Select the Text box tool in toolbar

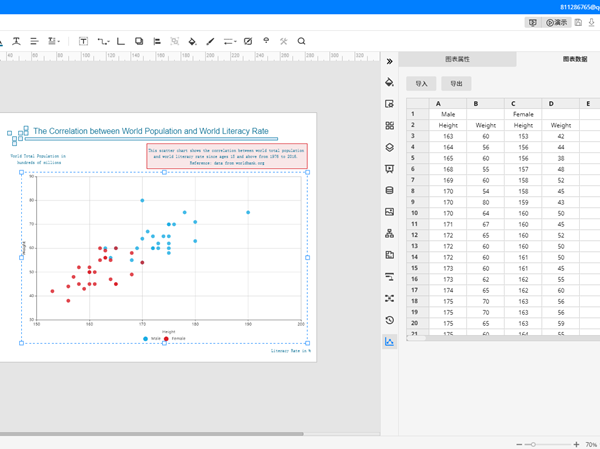click(83, 41)
